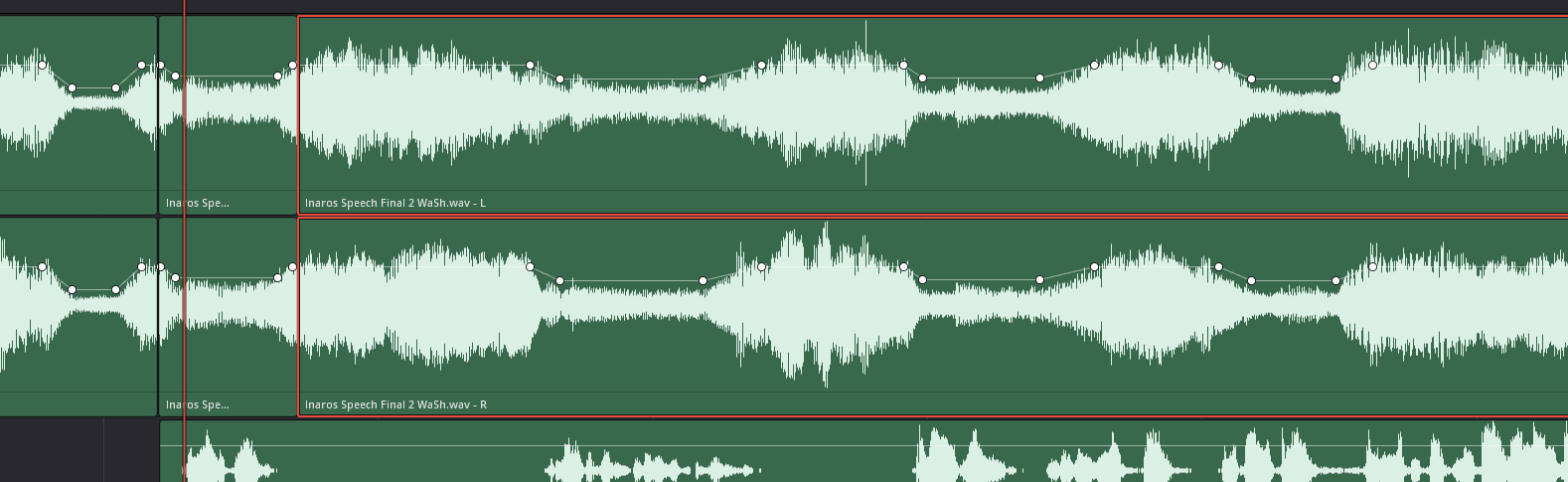This screenshot has width=1568, height=482.
Task: Select first volume keyframe in the long R clip
Action: [x=531, y=267]
